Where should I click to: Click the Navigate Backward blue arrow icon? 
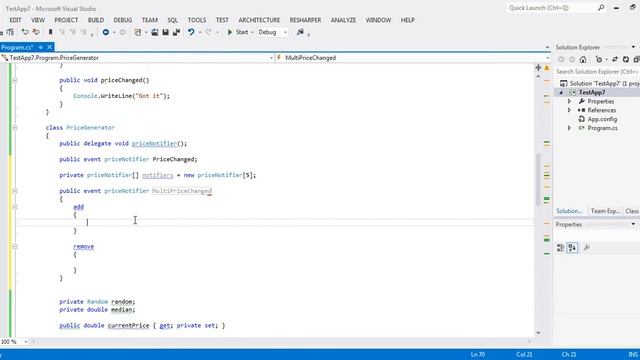(106, 32)
